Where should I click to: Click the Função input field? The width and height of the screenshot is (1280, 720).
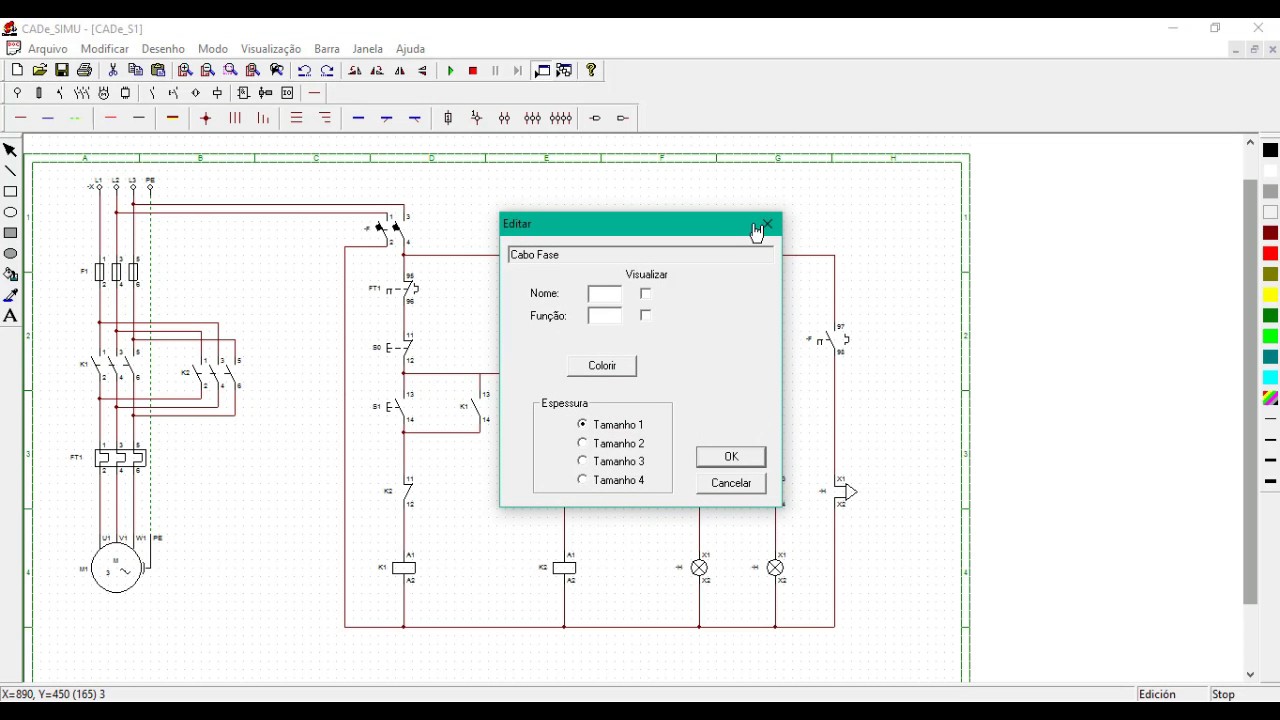[605, 316]
